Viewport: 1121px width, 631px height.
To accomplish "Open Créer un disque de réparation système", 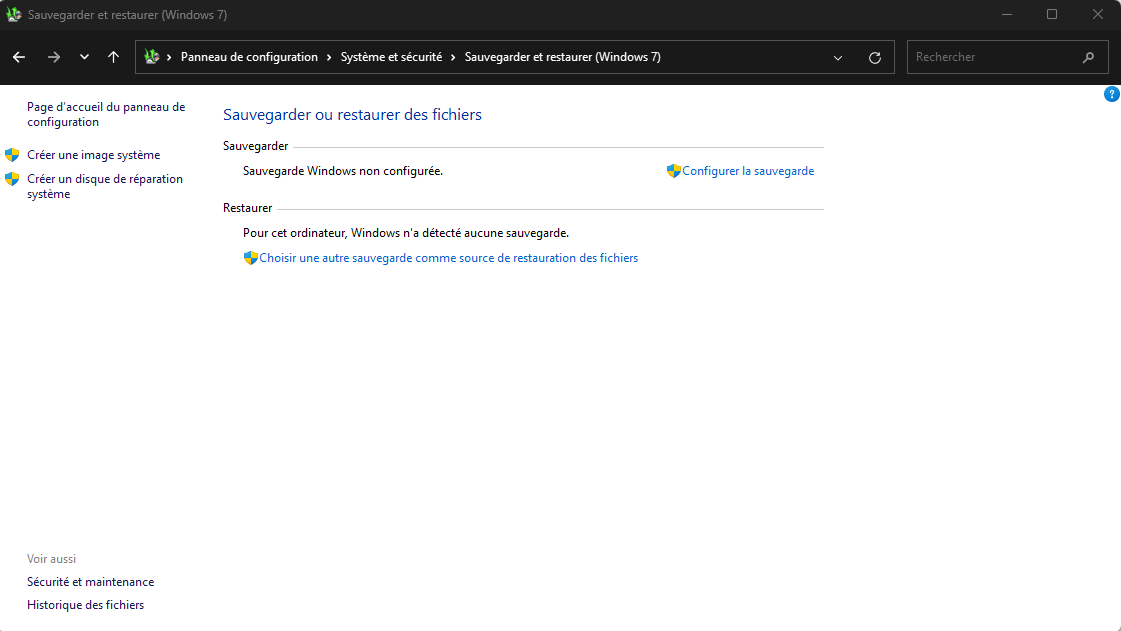I will click(x=105, y=187).
